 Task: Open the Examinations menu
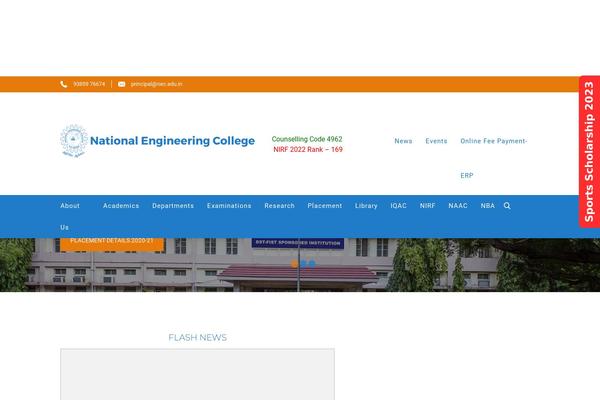tap(229, 206)
